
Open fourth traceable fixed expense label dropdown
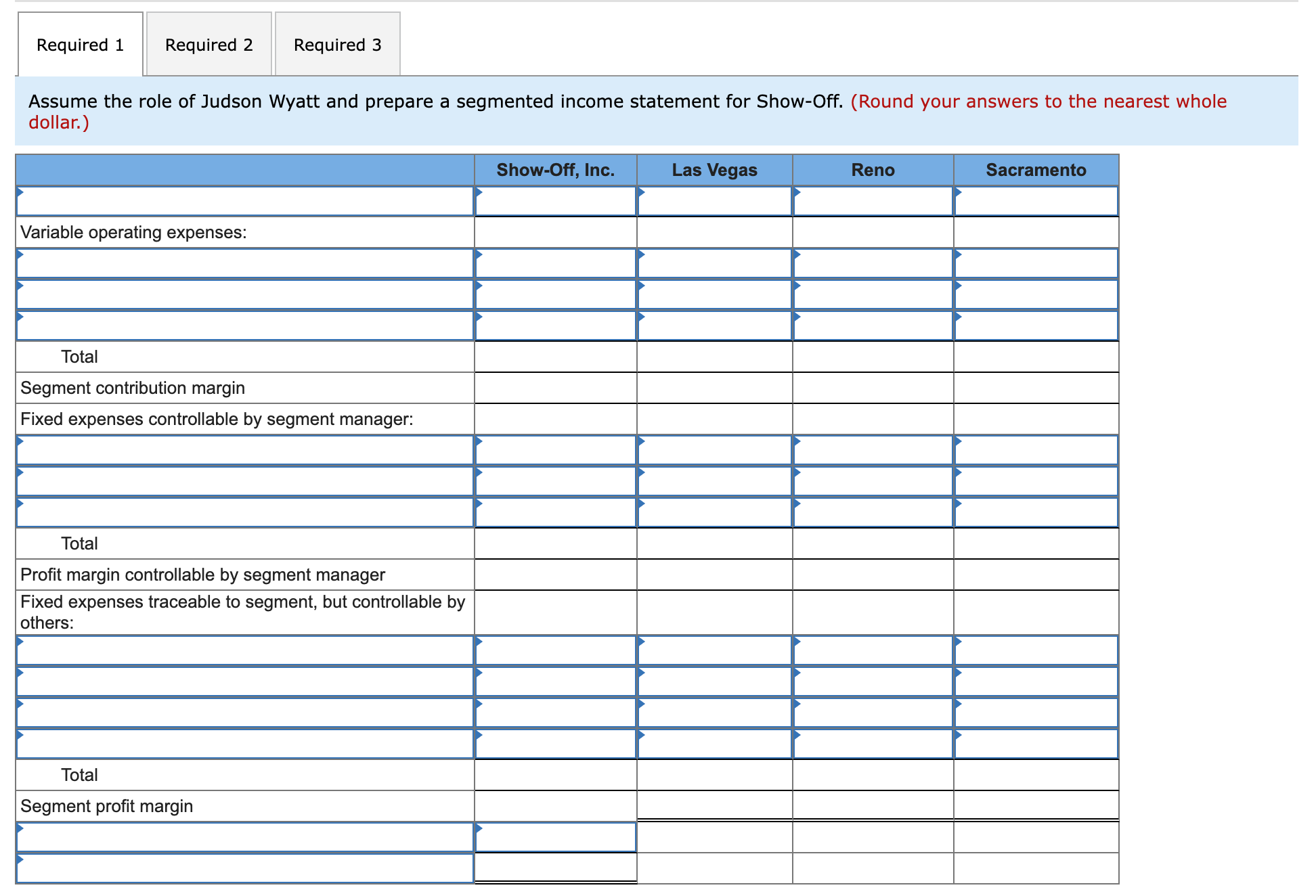pyautogui.click(x=245, y=744)
